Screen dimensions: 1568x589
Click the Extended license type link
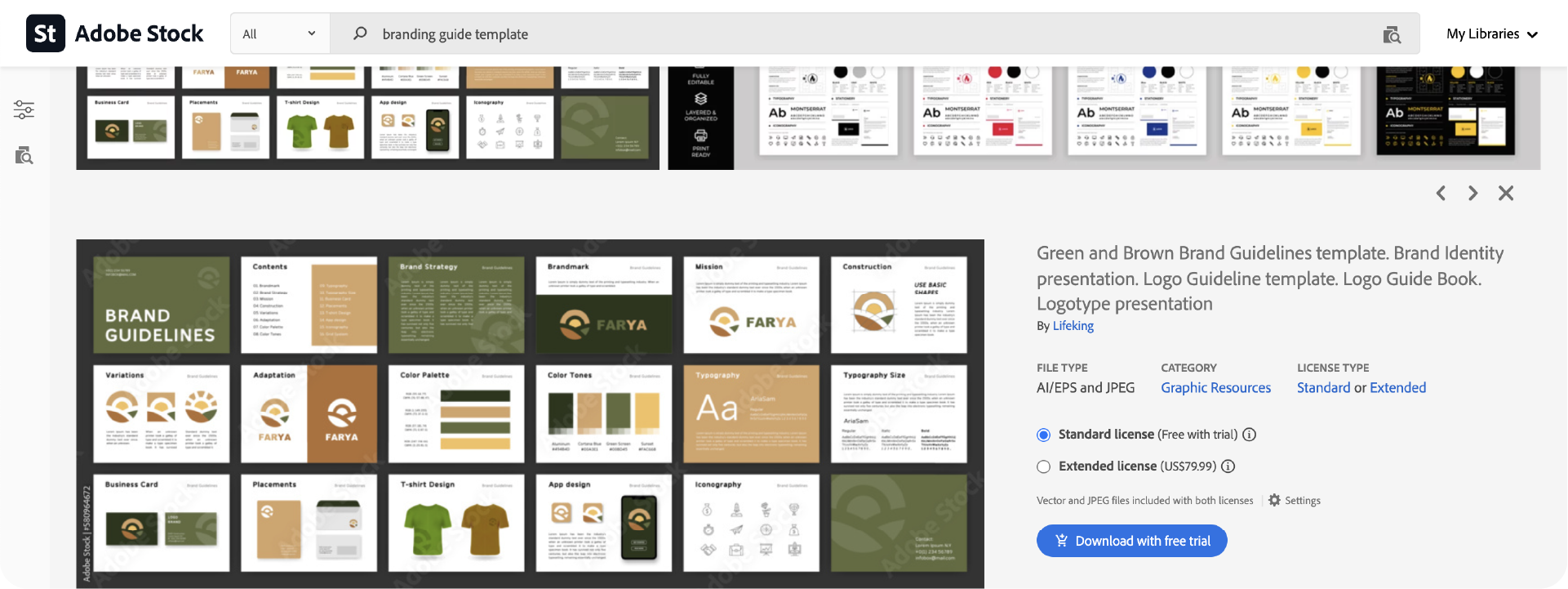(1397, 387)
